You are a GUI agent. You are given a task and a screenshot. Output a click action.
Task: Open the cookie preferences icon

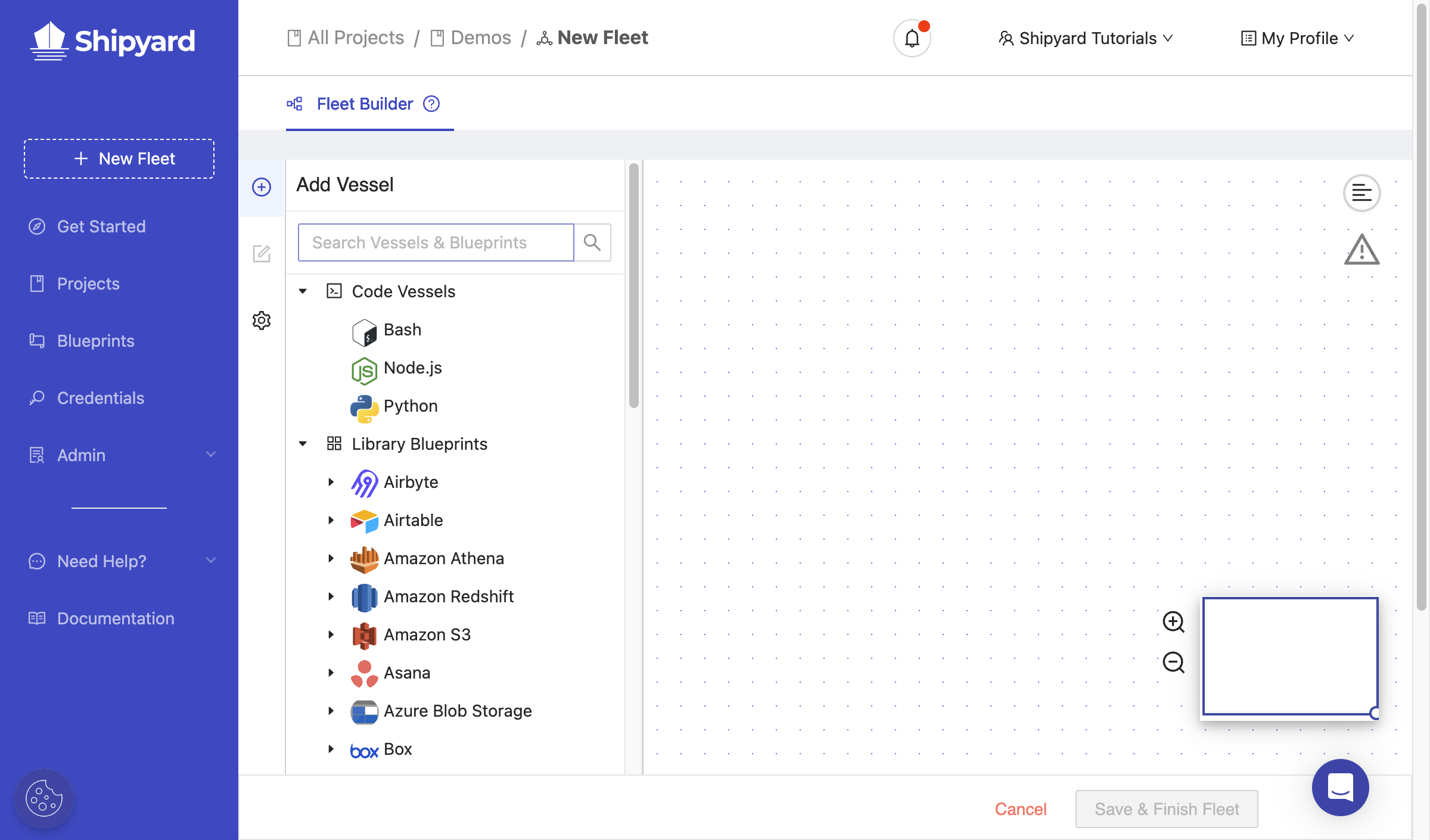44,798
